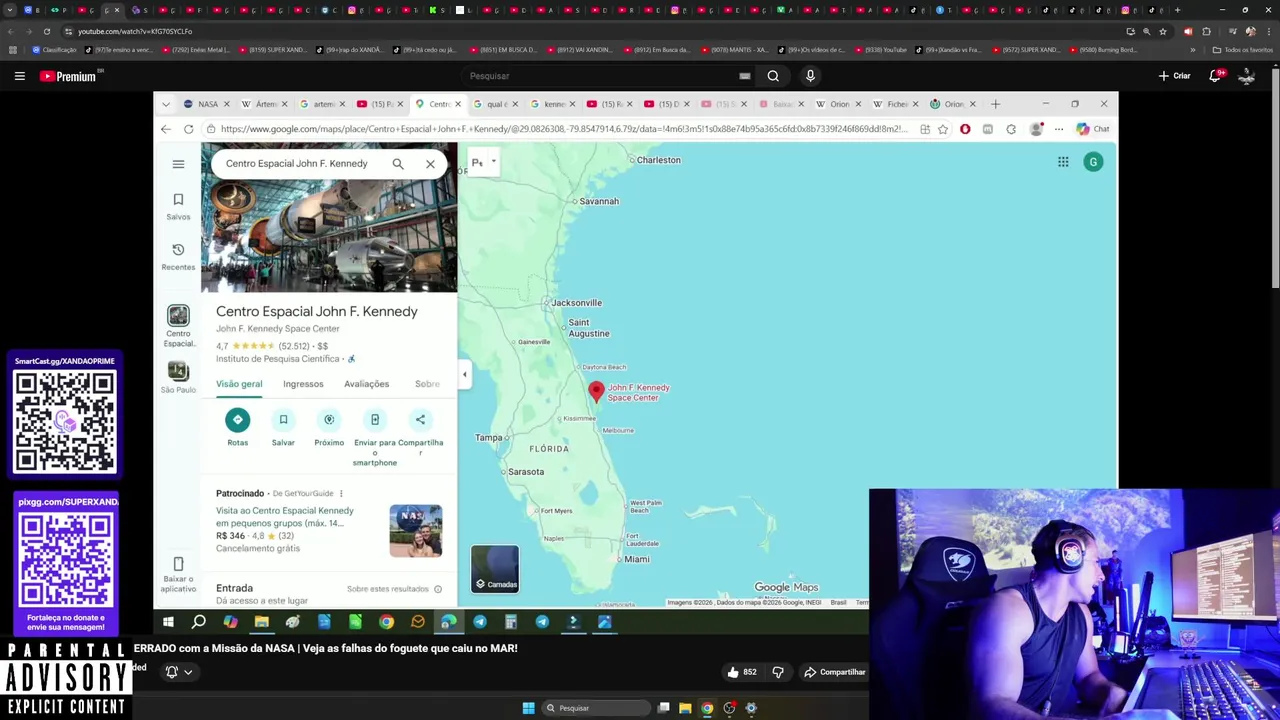
Task: Click Próximo nearby search button
Action: (x=329, y=427)
